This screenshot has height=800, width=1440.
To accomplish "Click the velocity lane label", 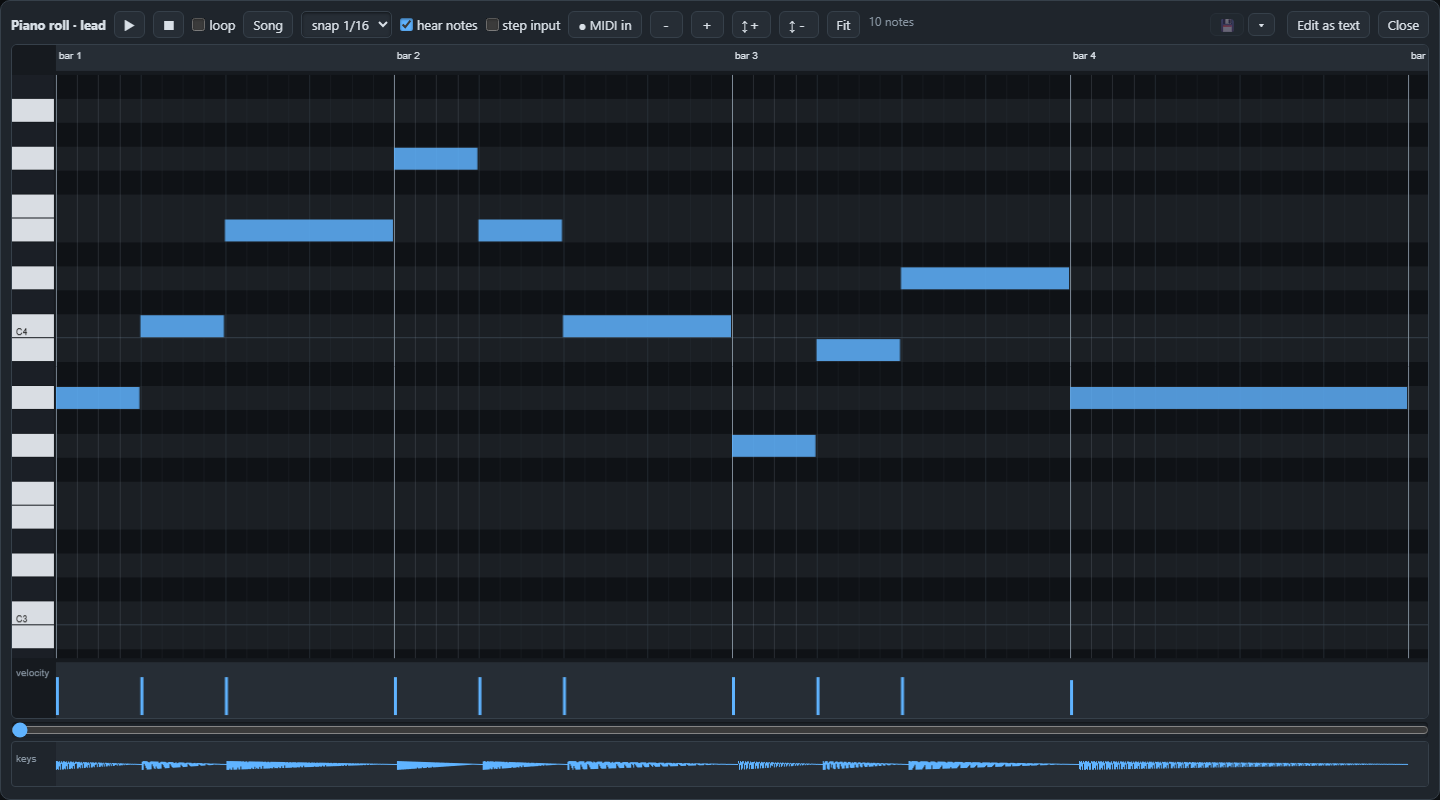I will coord(32,673).
